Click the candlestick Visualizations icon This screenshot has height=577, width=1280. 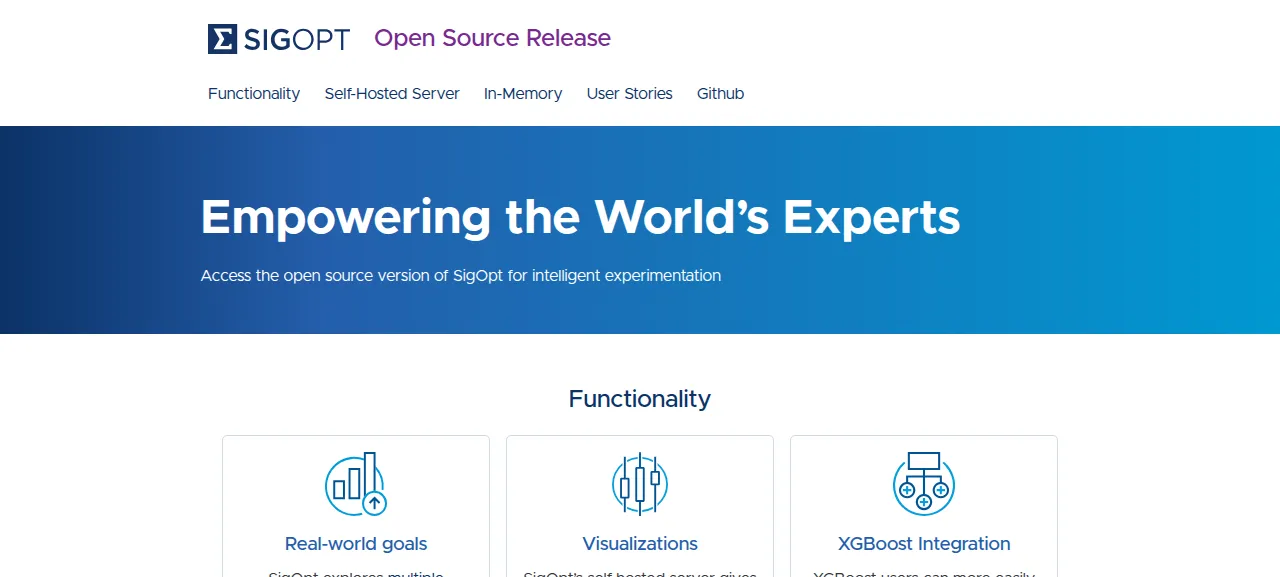click(640, 484)
